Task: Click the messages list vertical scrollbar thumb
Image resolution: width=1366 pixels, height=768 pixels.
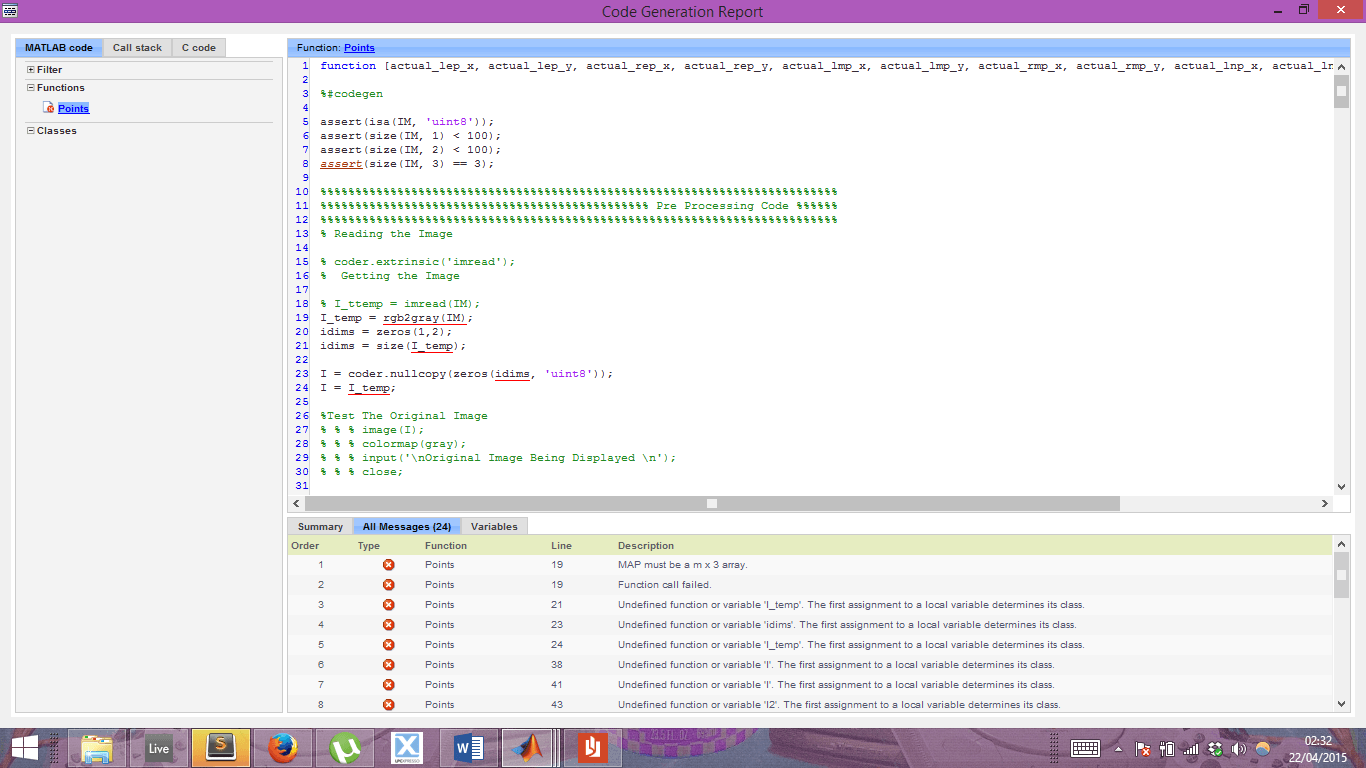Action: pos(1342,575)
